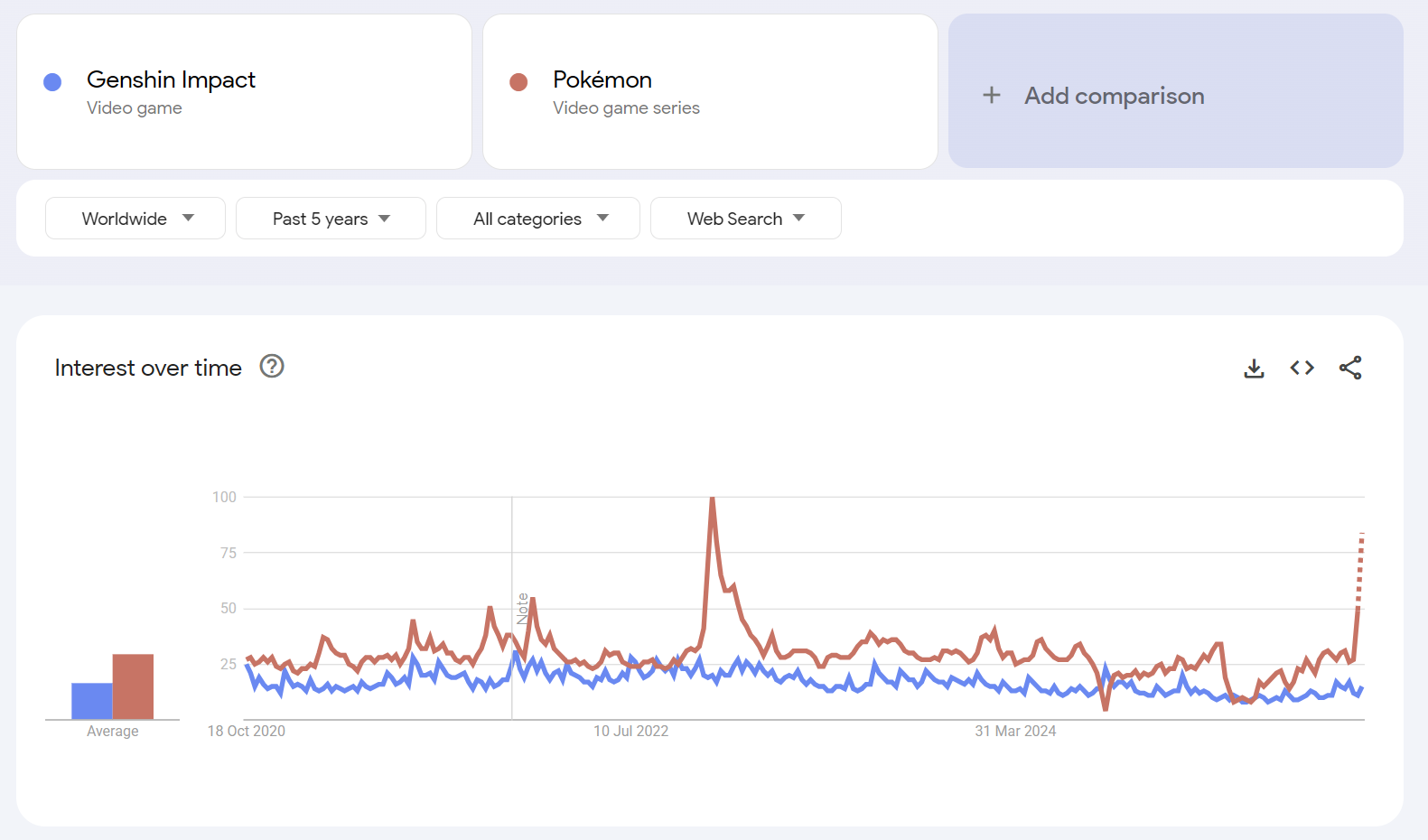Image resolution: width=1428 pixels, height=840 pixels.
Task: Click the red Pokémon color dot
Action: point(518,82)
